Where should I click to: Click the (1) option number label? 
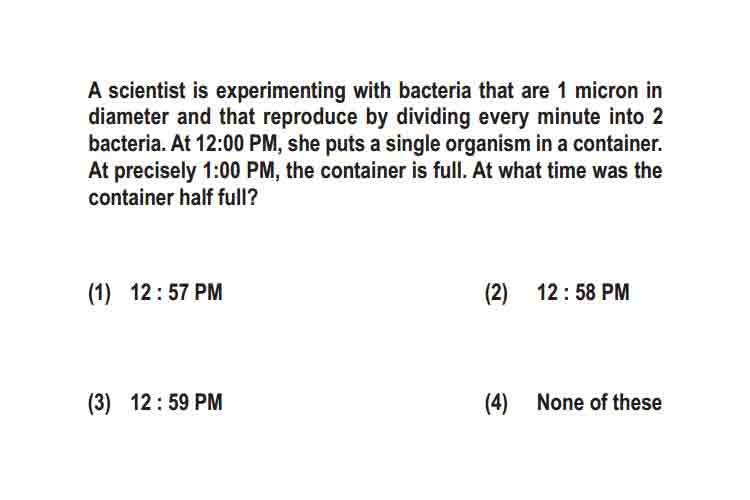(99, 293)
